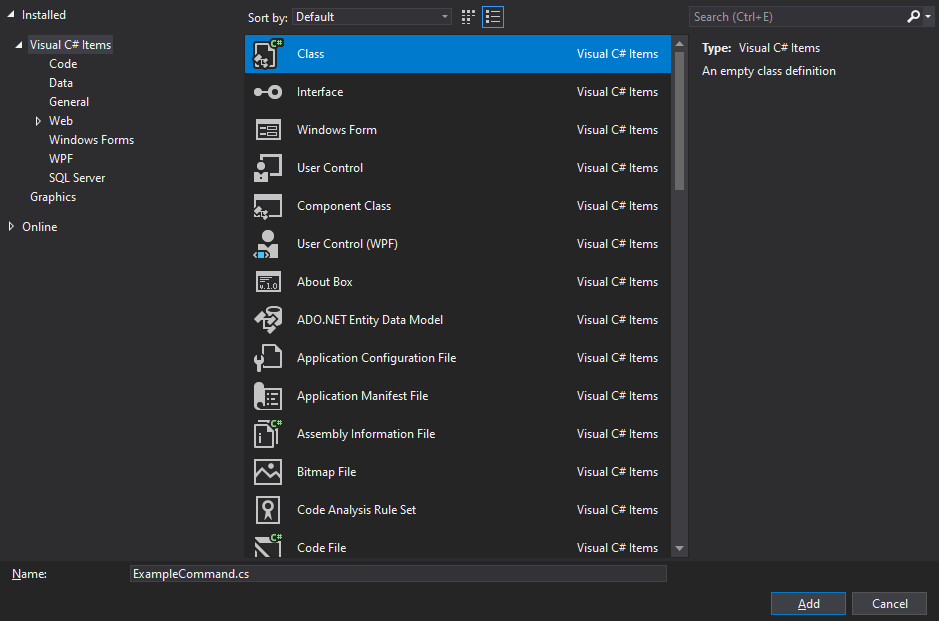This screenshot has width=939, height=621.
Task: Select the Code category
Action: (x=63, y=64)
